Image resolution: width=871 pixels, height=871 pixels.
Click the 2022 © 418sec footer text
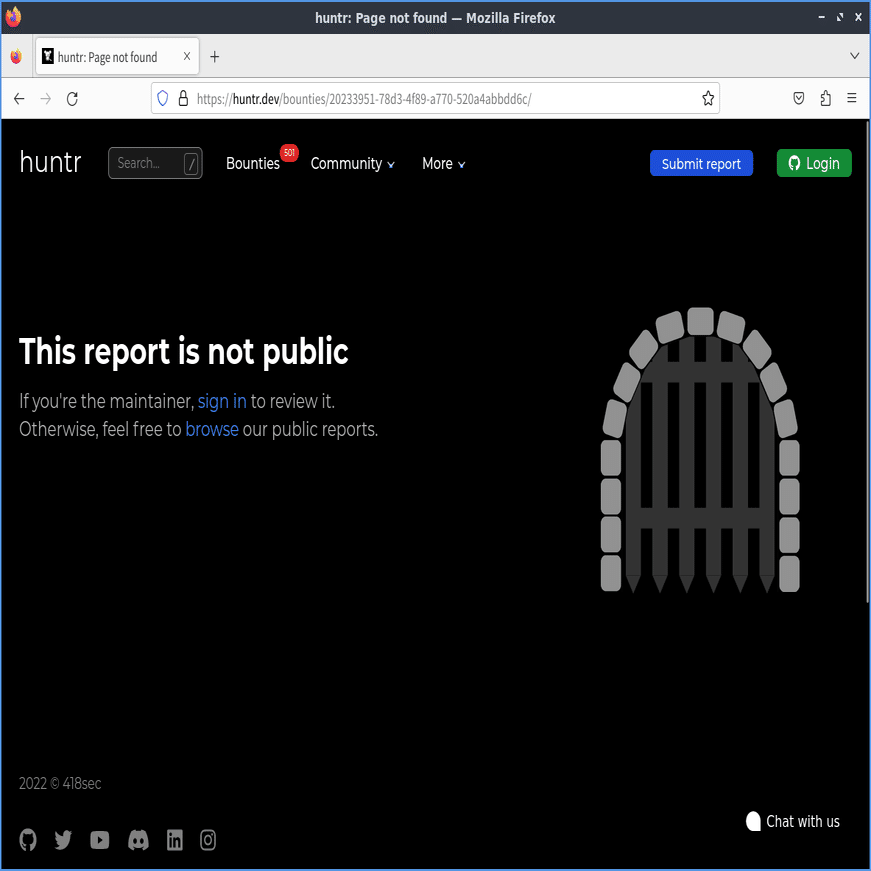coord(60,783)
